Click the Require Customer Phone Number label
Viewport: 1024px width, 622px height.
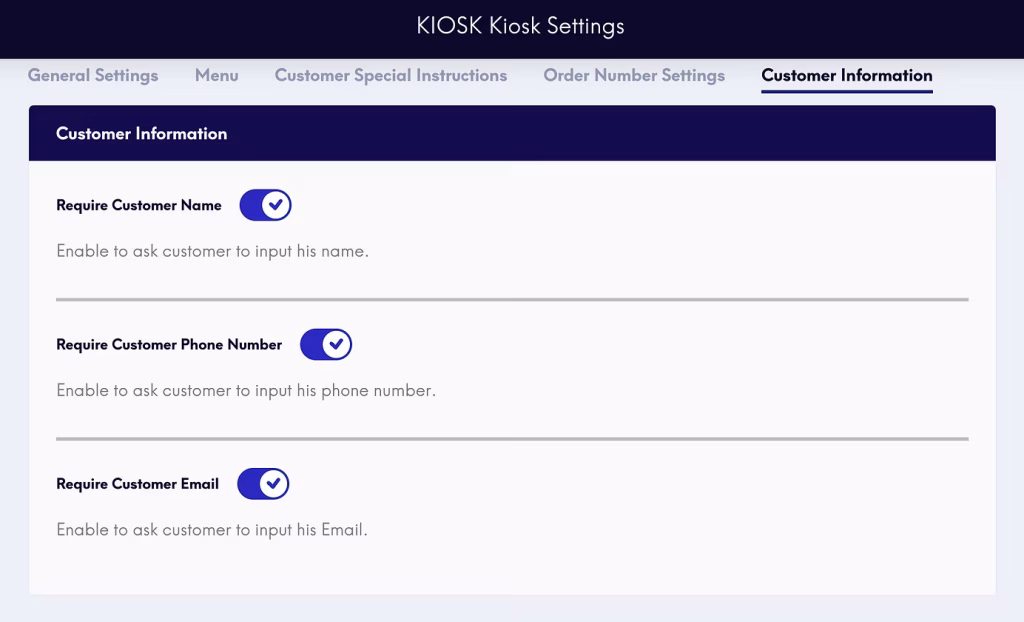click(x=169, y=345)
